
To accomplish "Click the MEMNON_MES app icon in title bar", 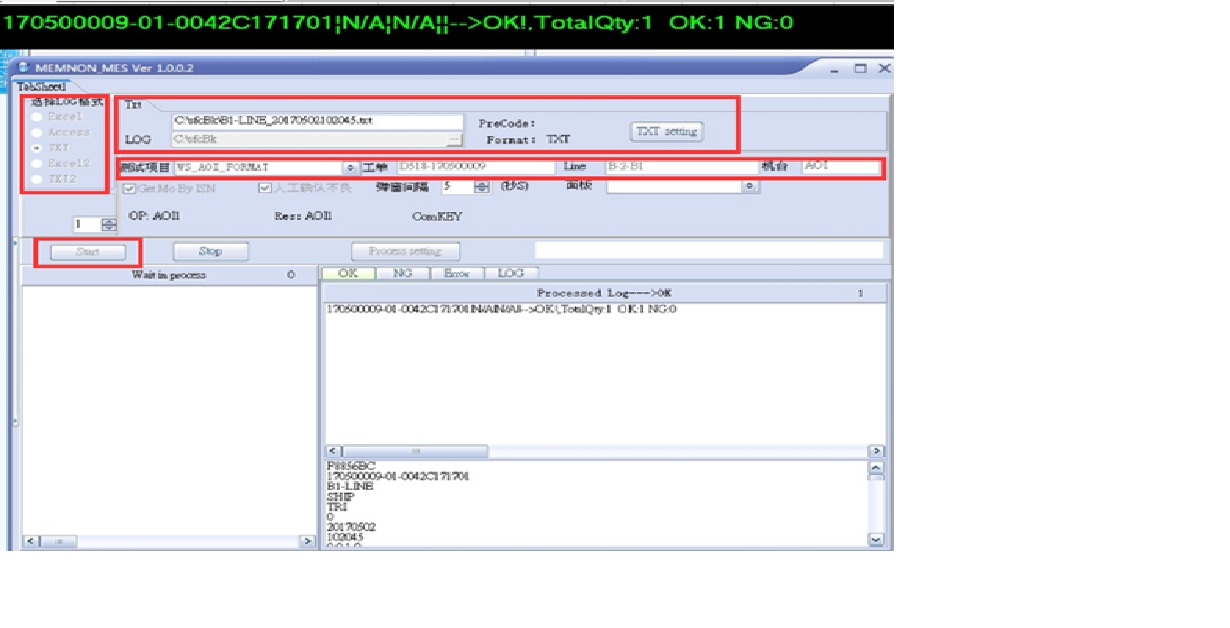I will click(22, 68).
